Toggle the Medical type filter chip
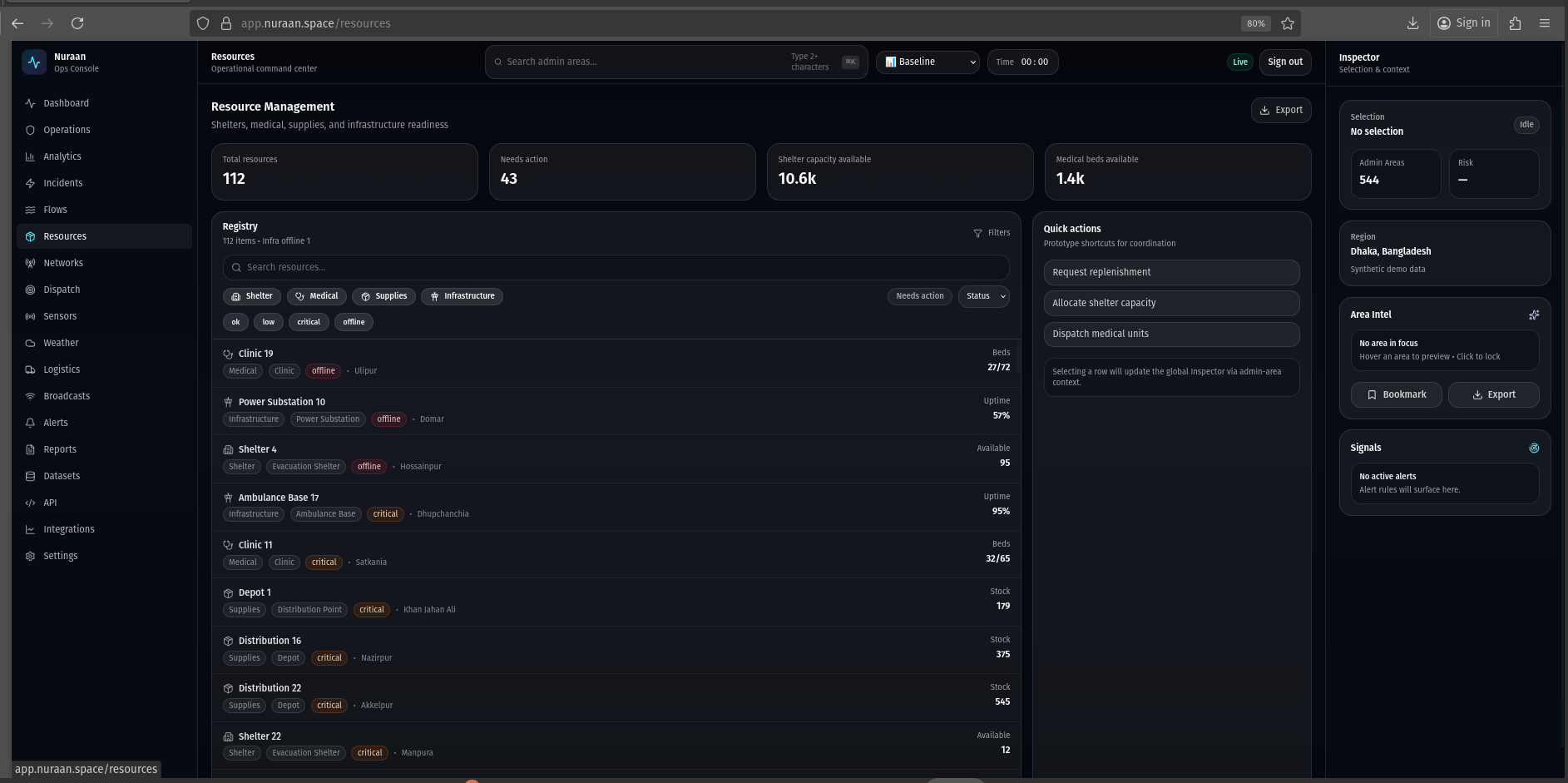 [316, 296]
